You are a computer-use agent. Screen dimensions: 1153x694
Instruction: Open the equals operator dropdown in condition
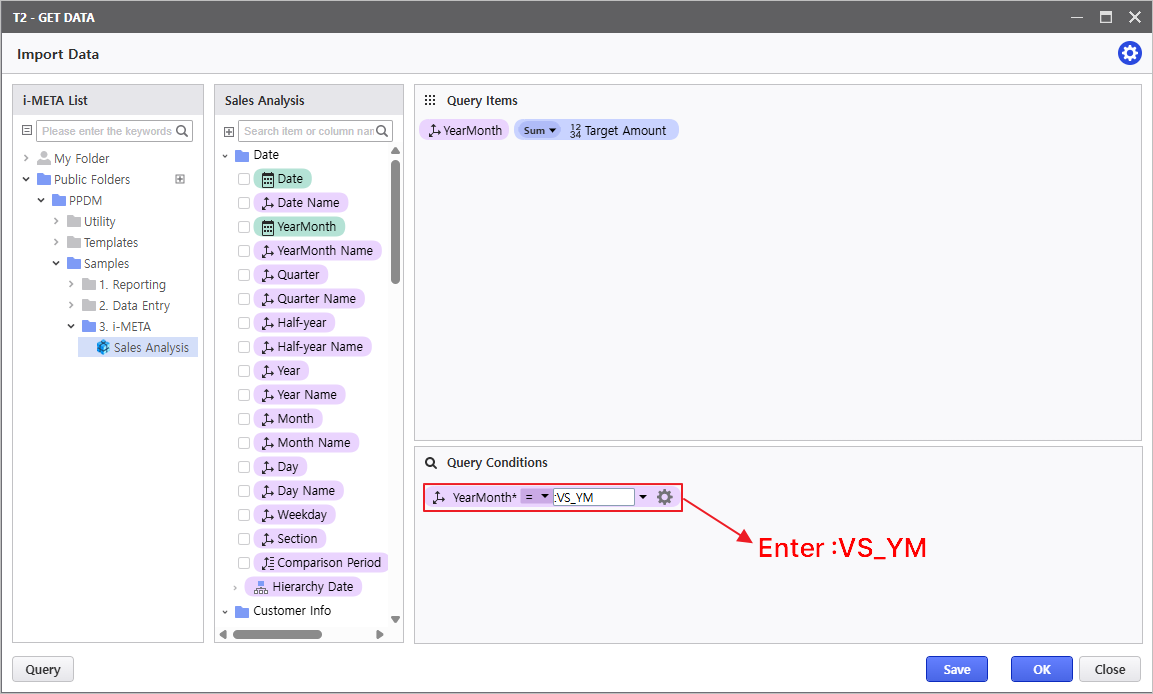pyautogui.click(x=538, y=497)
